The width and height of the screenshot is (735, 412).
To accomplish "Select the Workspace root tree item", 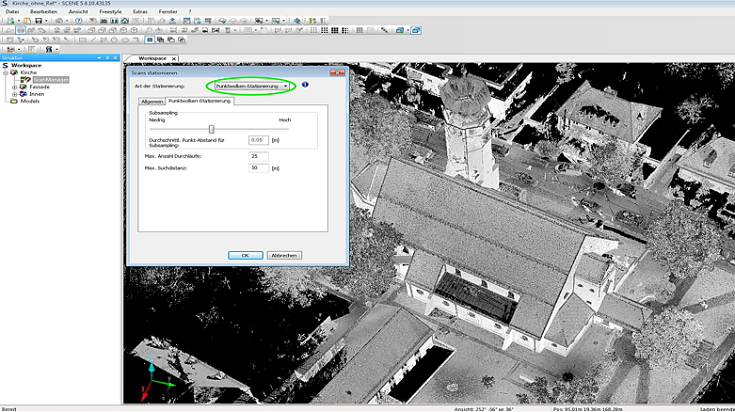I will pos(26,66).
